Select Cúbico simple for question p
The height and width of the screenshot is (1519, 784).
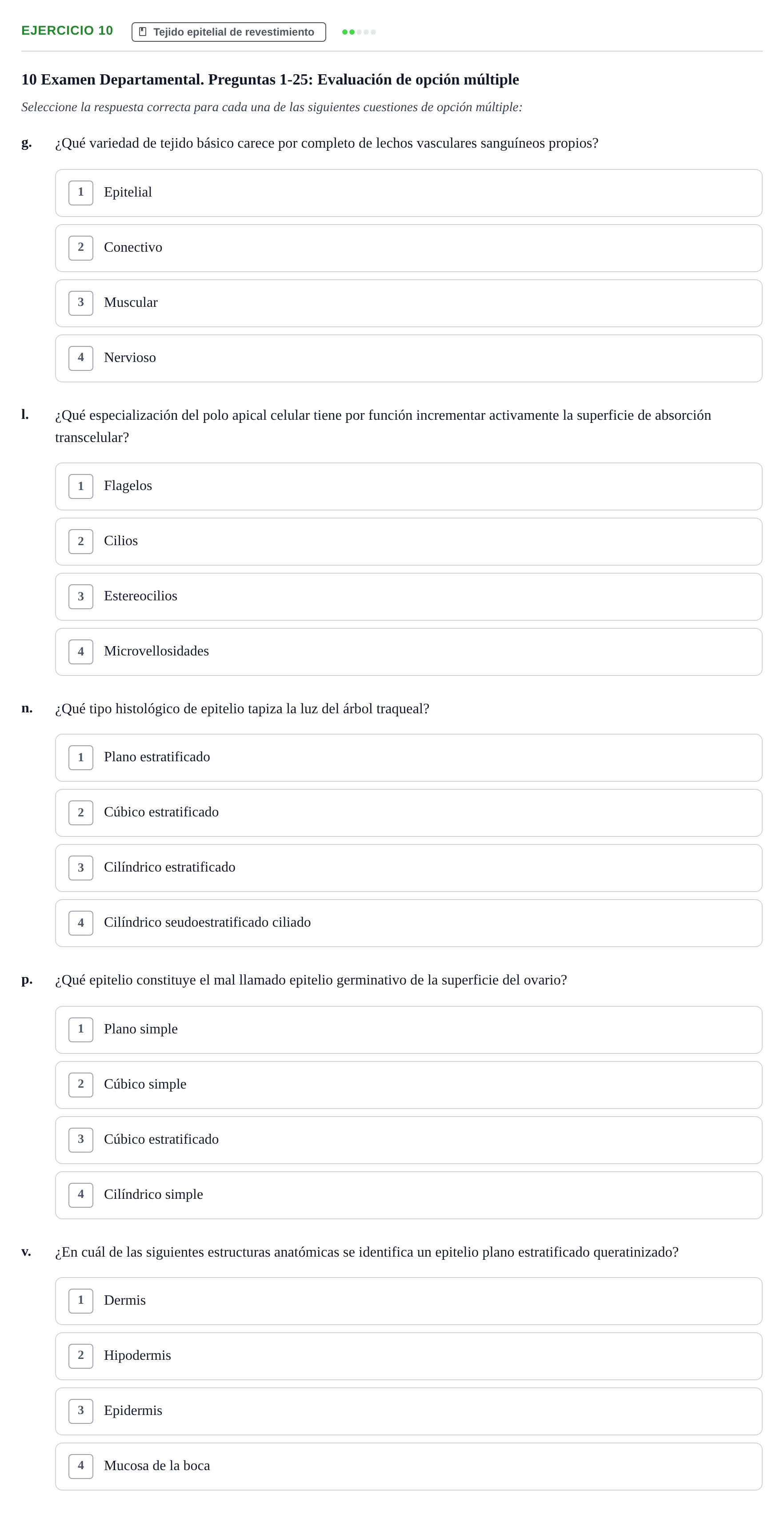(408, 1085)
